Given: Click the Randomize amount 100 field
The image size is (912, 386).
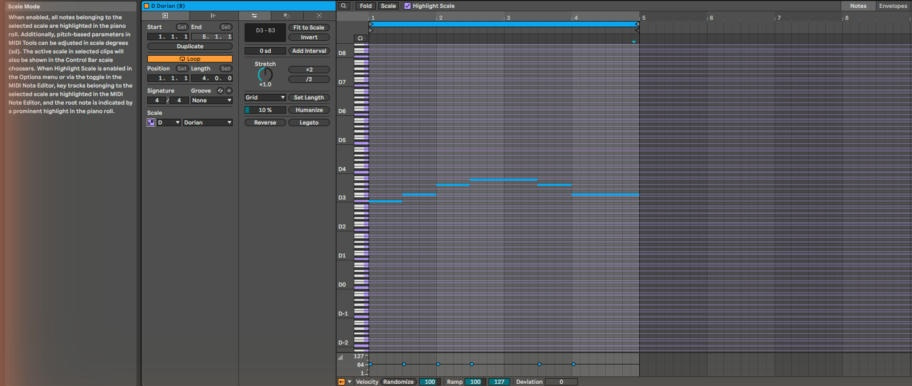Looking at the screenshot, I should click(x=429, y=382).
